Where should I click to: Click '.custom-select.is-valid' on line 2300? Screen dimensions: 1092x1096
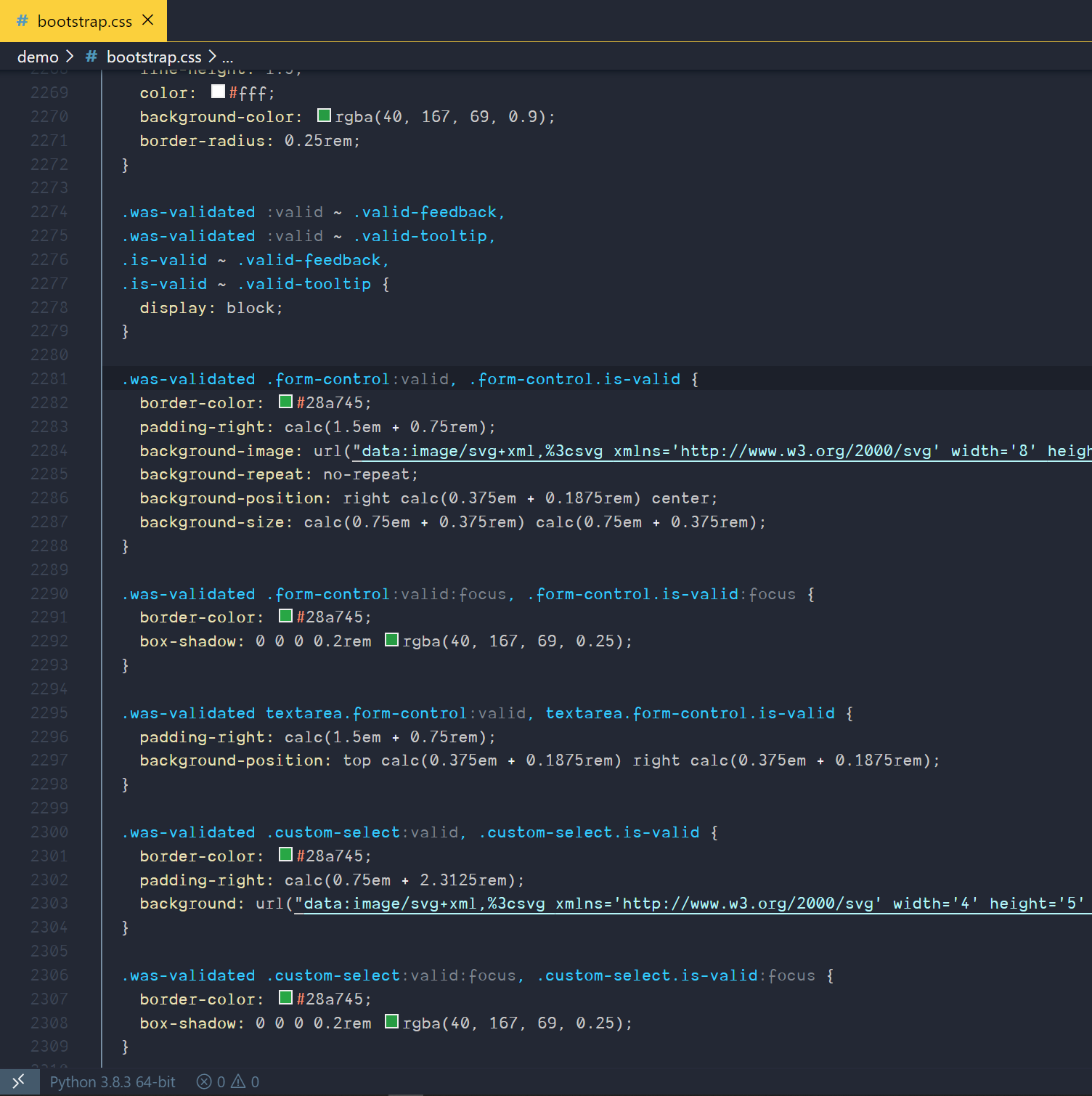[589, 832]
